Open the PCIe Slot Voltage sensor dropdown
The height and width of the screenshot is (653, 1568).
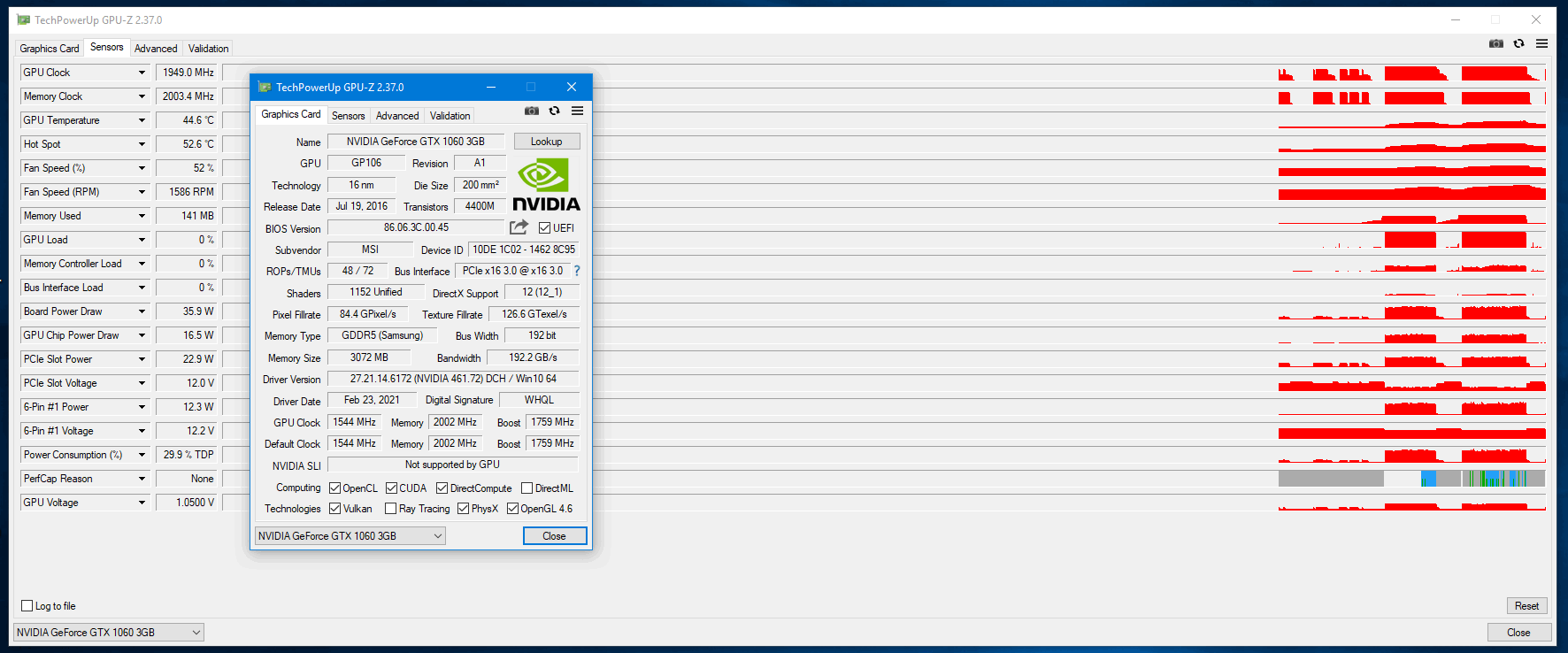pyautogui.click(x=142, y=383)
